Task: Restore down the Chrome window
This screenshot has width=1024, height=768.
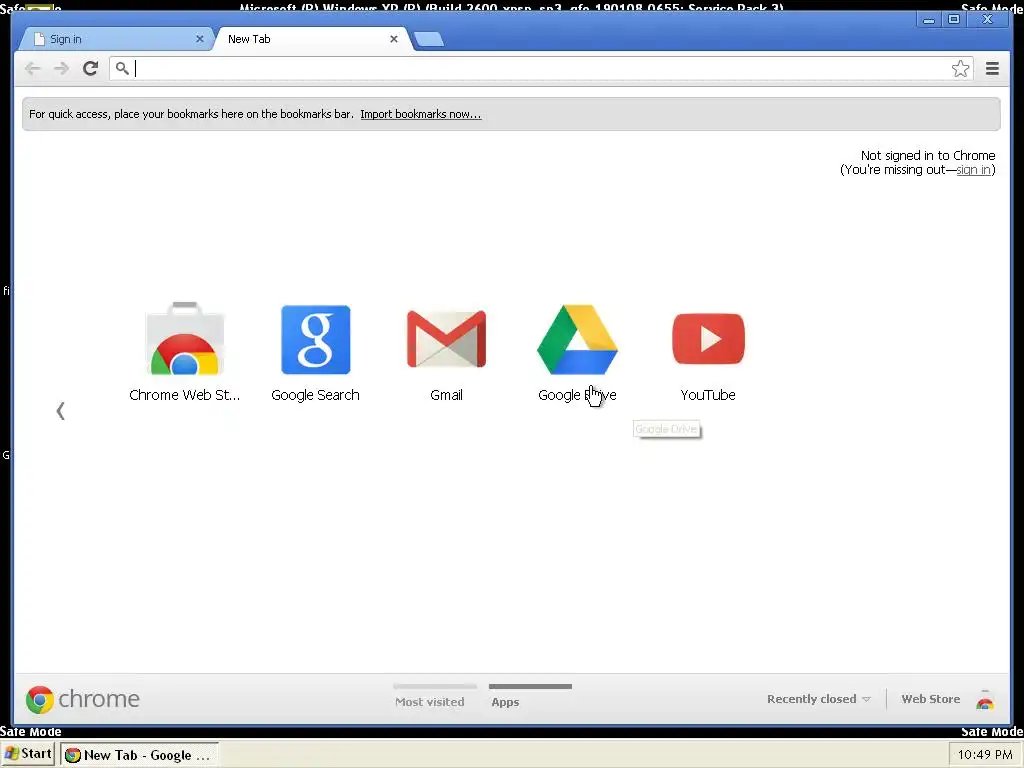Action: click(x=954, y=20)
